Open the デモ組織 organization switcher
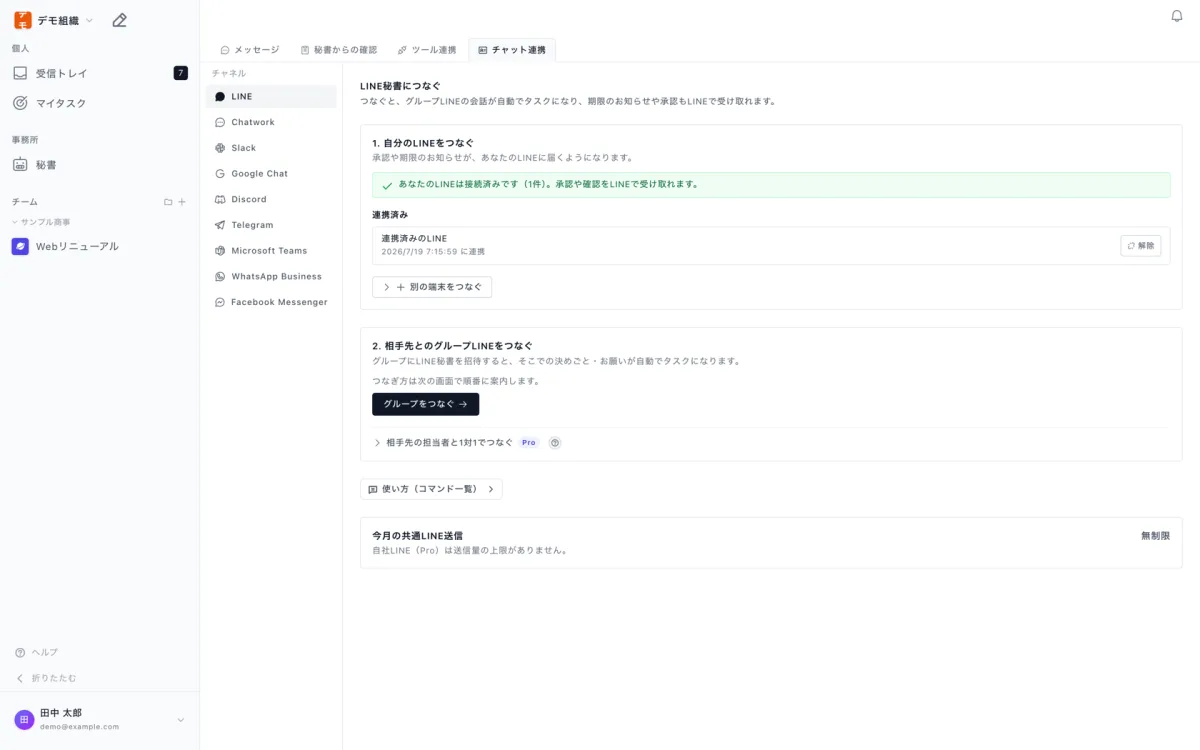 [x=53, y=20]
